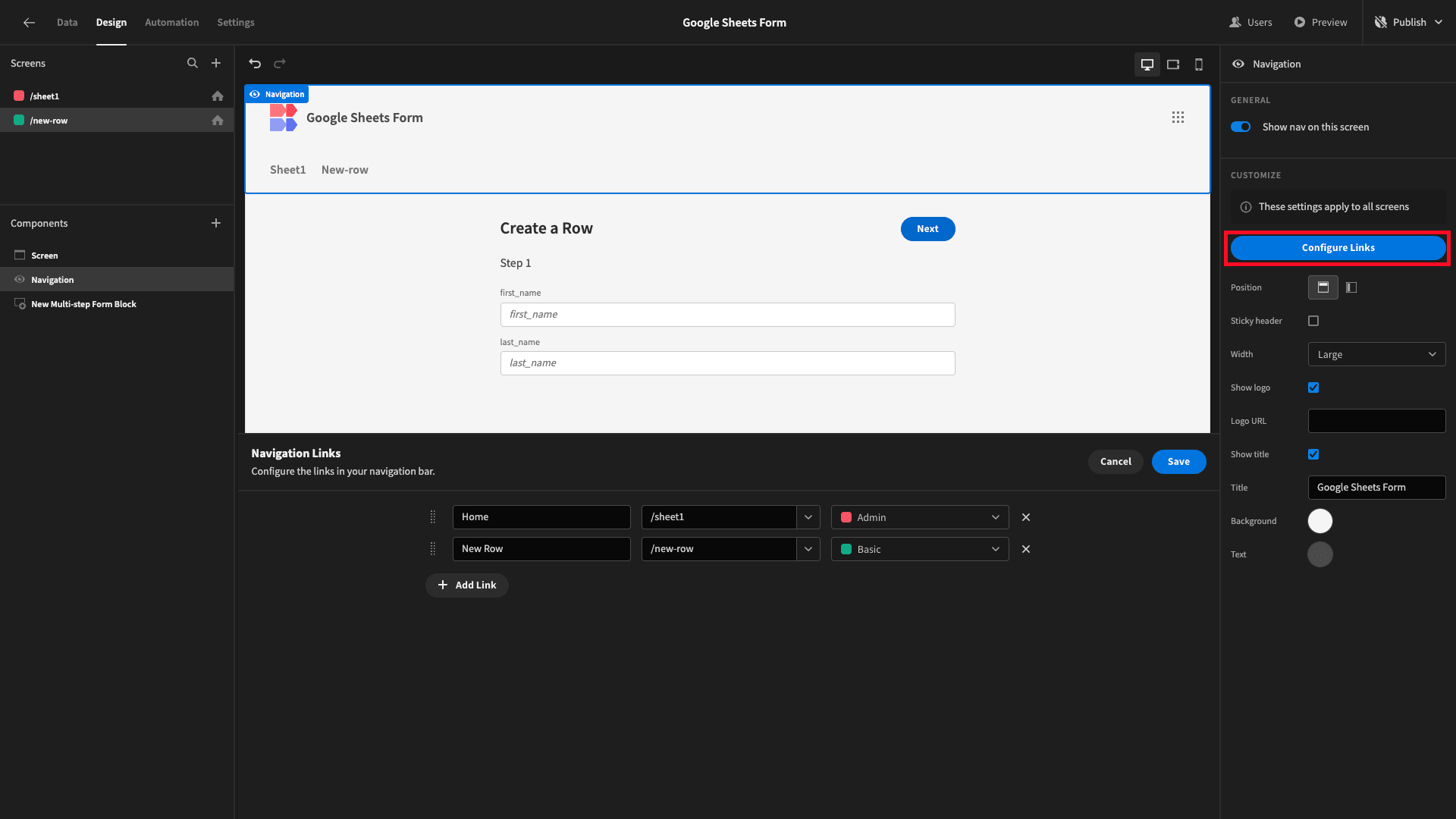The width and height of the screenshot is (1456, 819).
Task: Add a new screen with plus icon
Action: tap(216, 63)
